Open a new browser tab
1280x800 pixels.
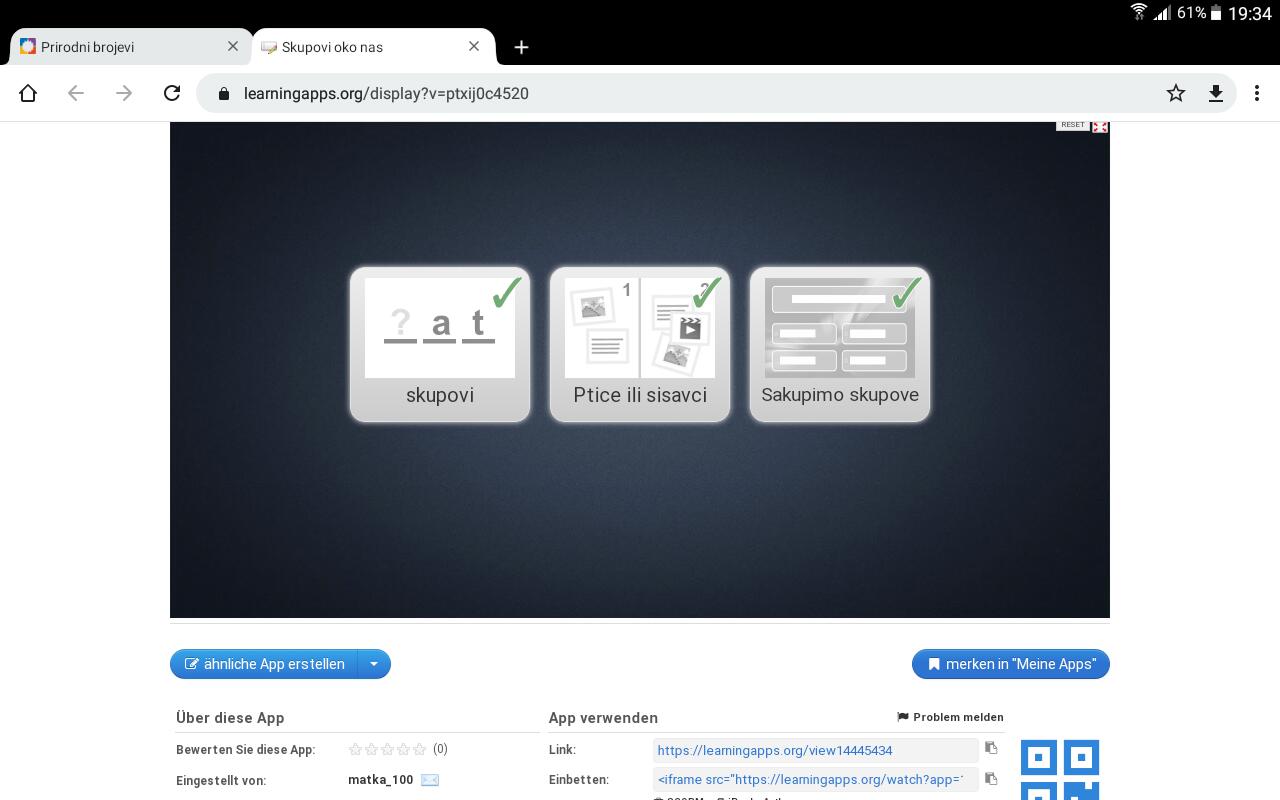coord(521,47)
